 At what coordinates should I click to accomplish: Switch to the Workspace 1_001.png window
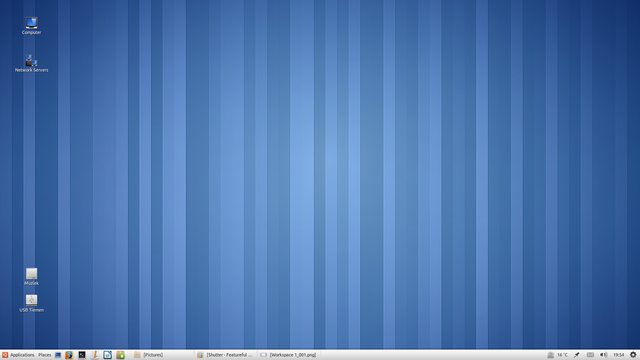(x=289, y=355)
